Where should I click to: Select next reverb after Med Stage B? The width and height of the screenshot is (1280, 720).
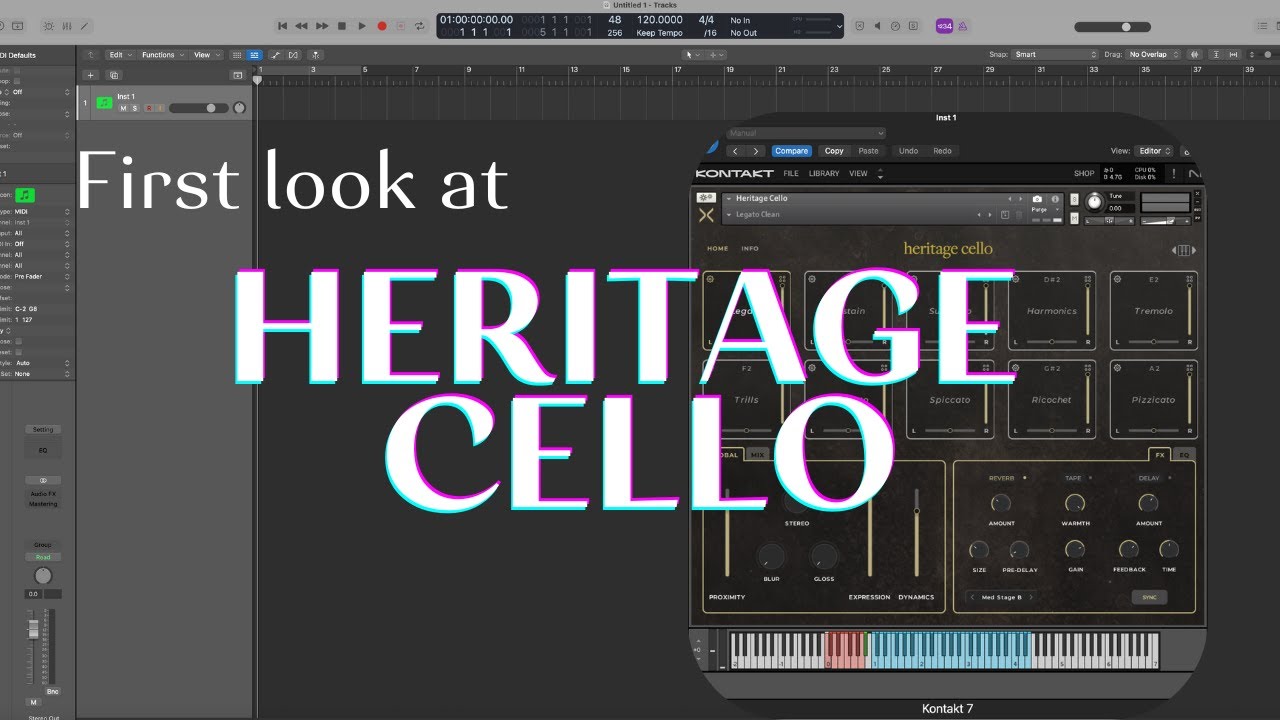(1031, 597)
